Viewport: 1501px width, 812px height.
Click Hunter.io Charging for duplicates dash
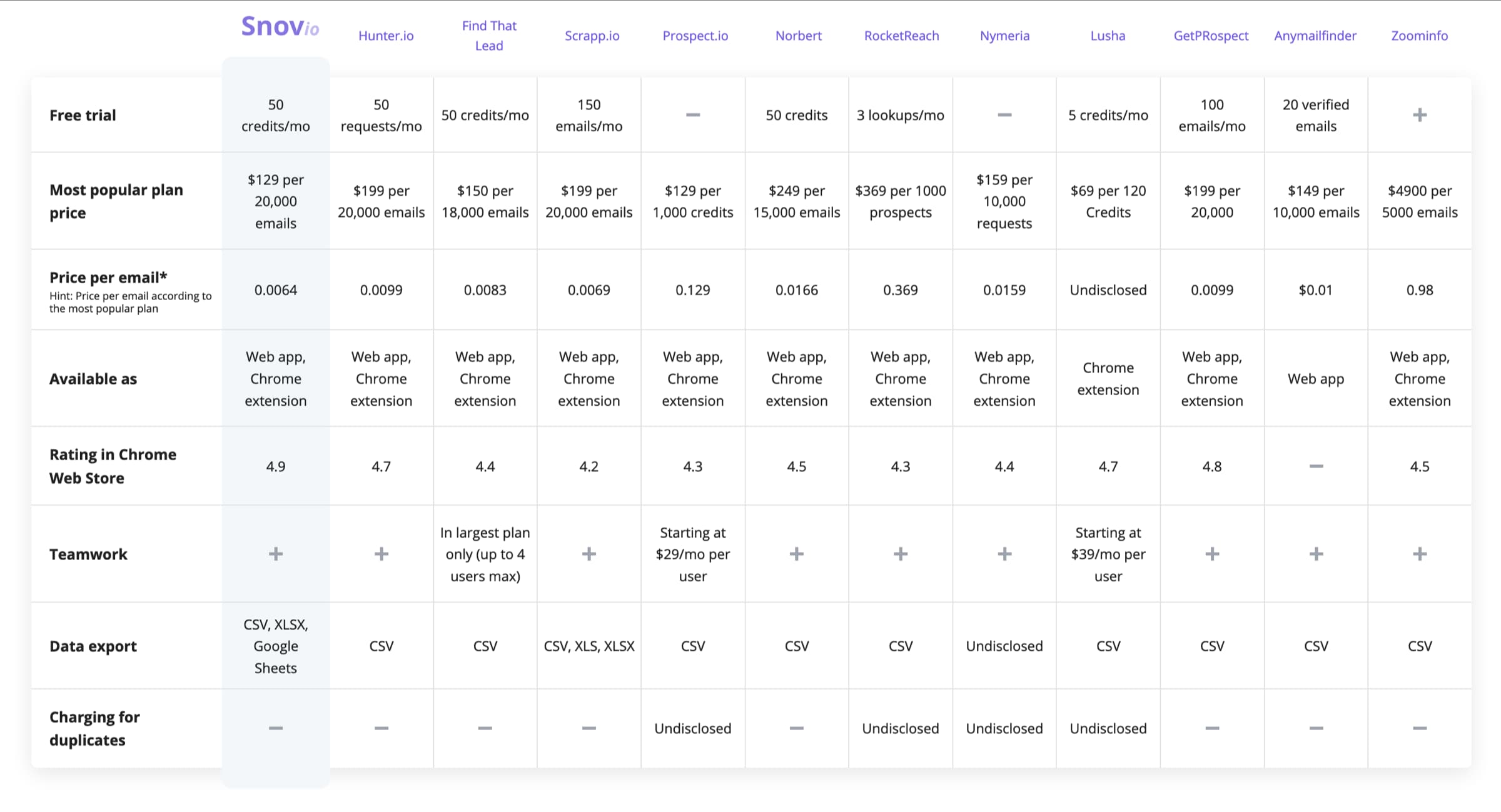382,728
